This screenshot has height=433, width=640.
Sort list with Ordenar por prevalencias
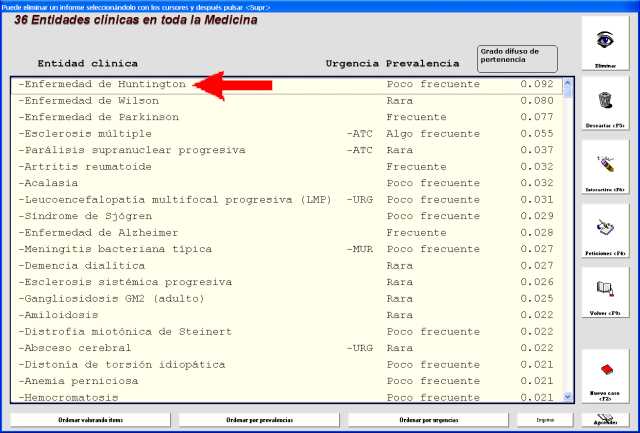tap(259, 420)
